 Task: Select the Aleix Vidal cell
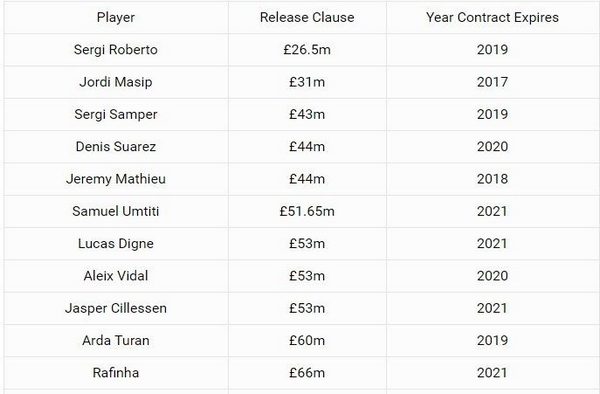coord(116,276)
